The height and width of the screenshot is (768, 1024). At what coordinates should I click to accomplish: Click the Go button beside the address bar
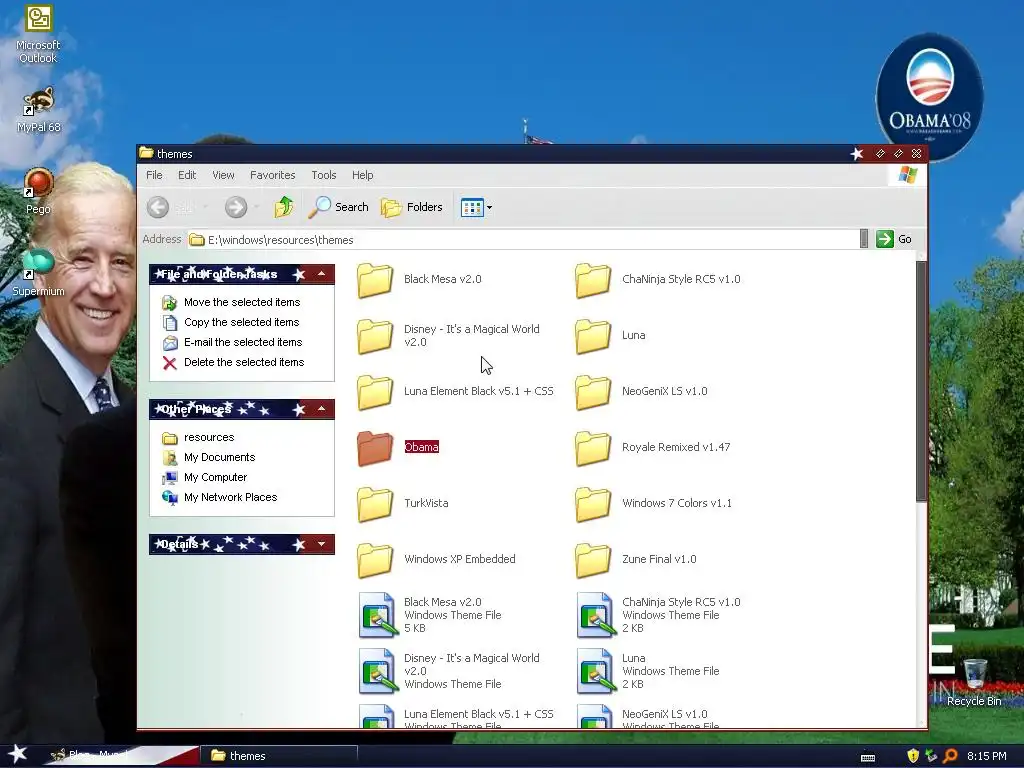894,239
